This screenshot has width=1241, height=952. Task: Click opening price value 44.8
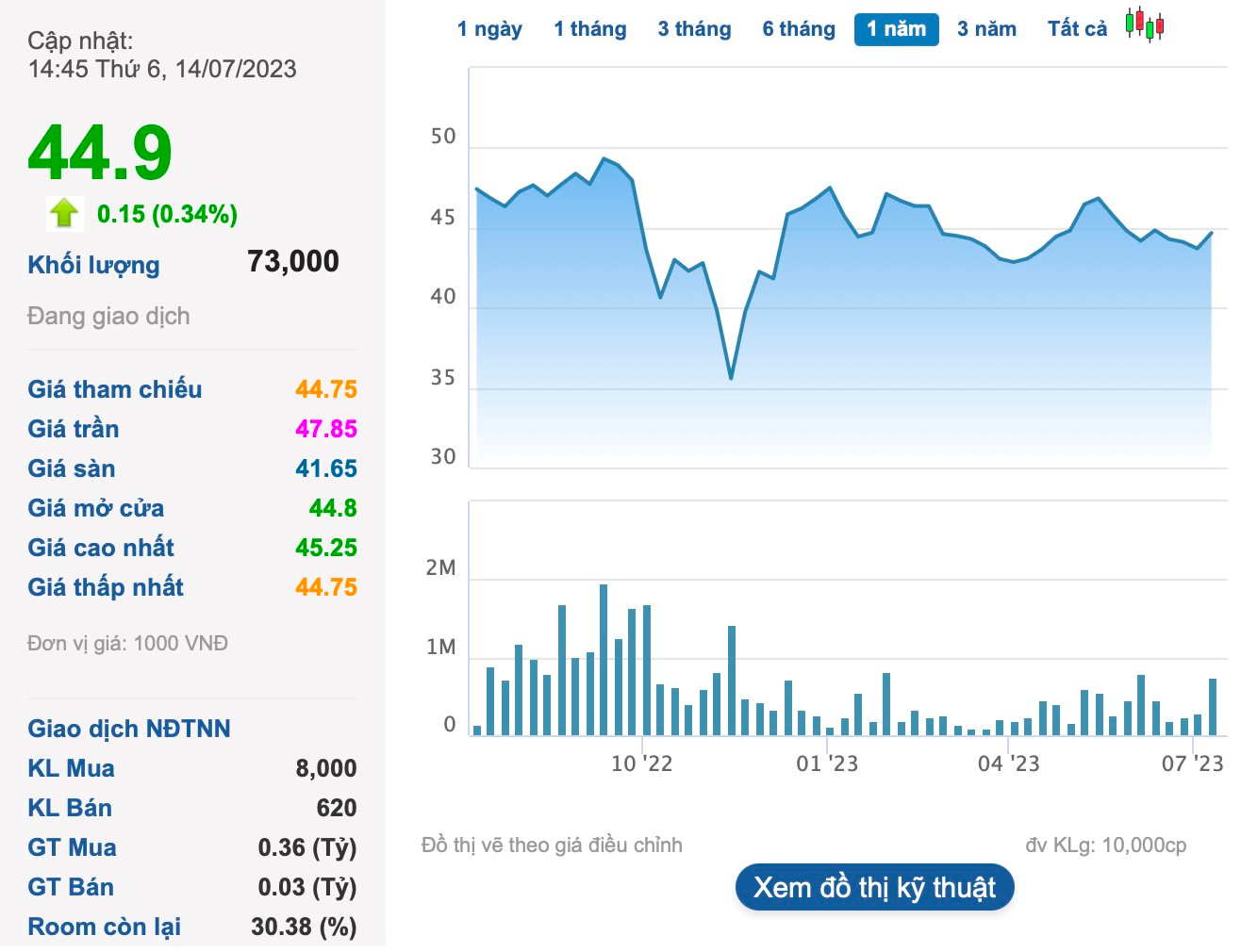[x=333, y=508]
